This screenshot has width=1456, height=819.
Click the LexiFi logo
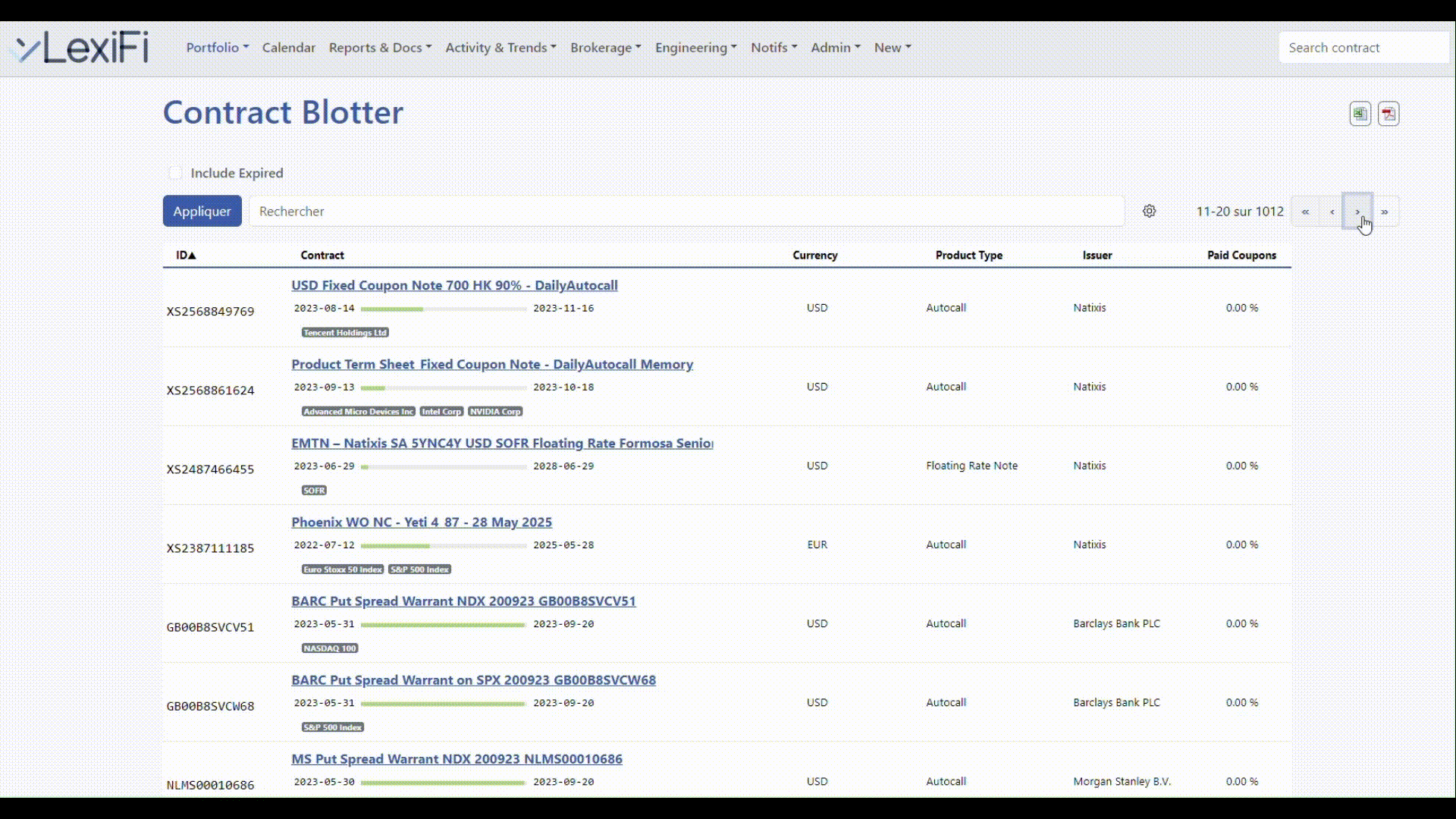[x=82, y=48]
